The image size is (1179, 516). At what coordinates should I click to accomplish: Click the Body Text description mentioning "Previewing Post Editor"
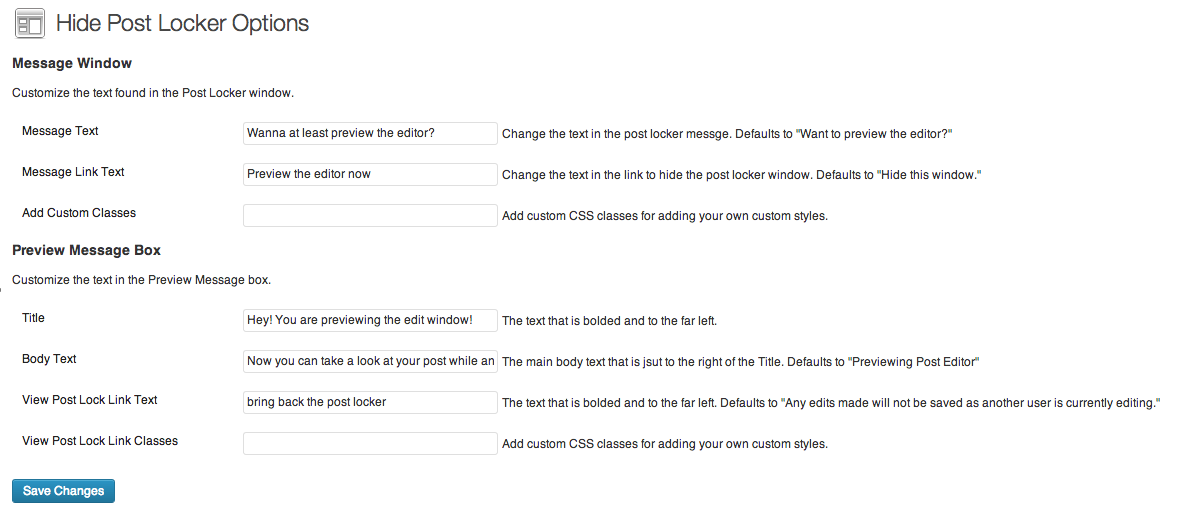(741, 362)
